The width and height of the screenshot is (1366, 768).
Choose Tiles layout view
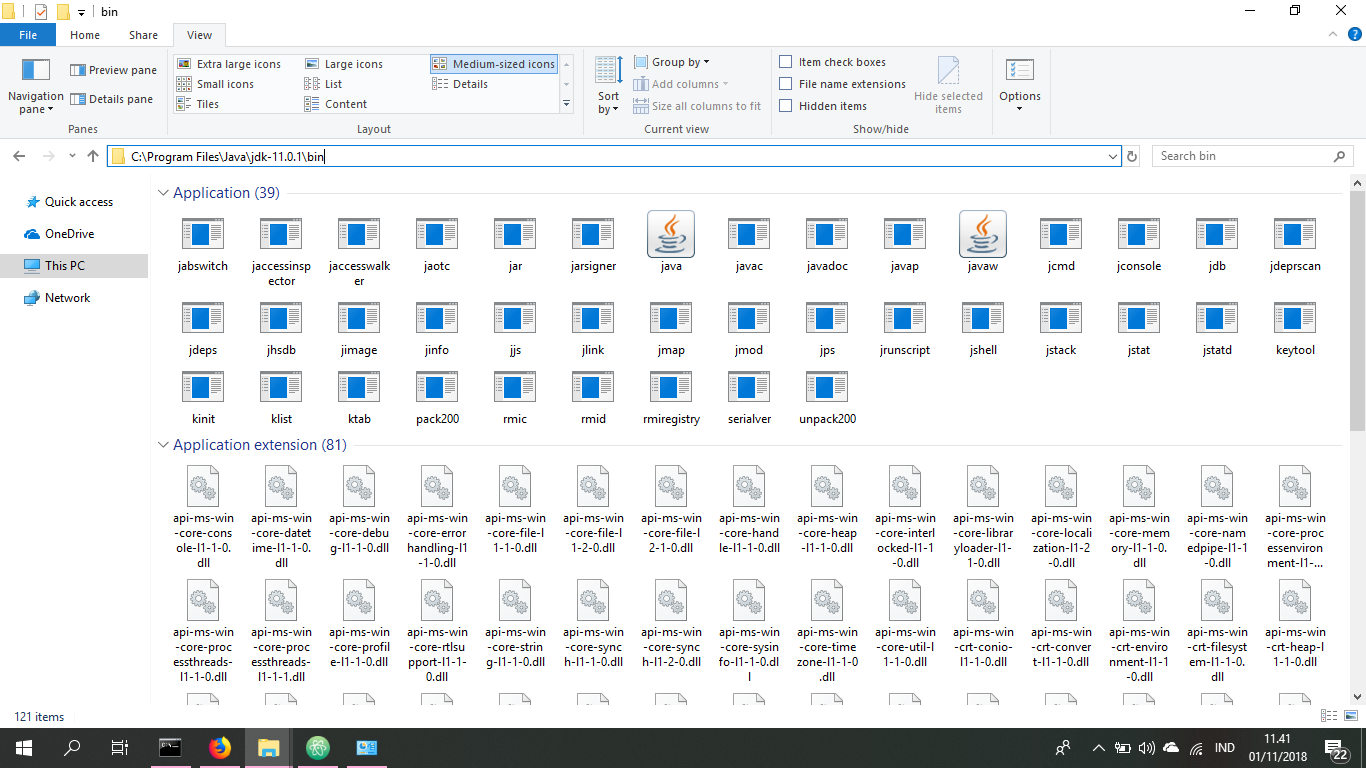pyautogui.click(x=198, y=104)
